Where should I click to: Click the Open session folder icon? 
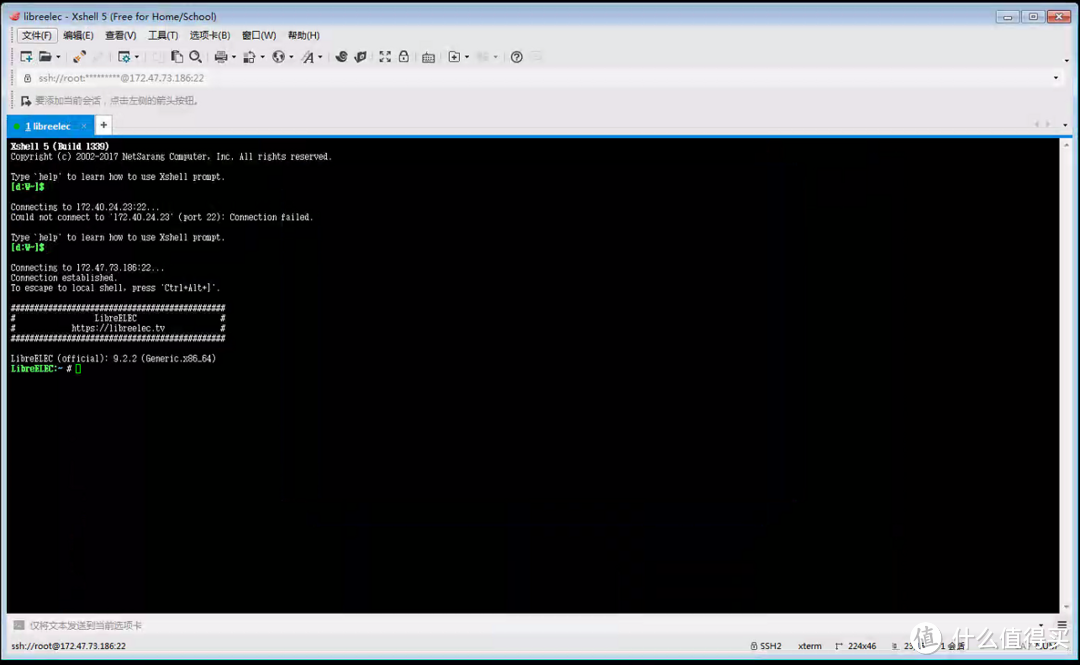click(45, 57)
